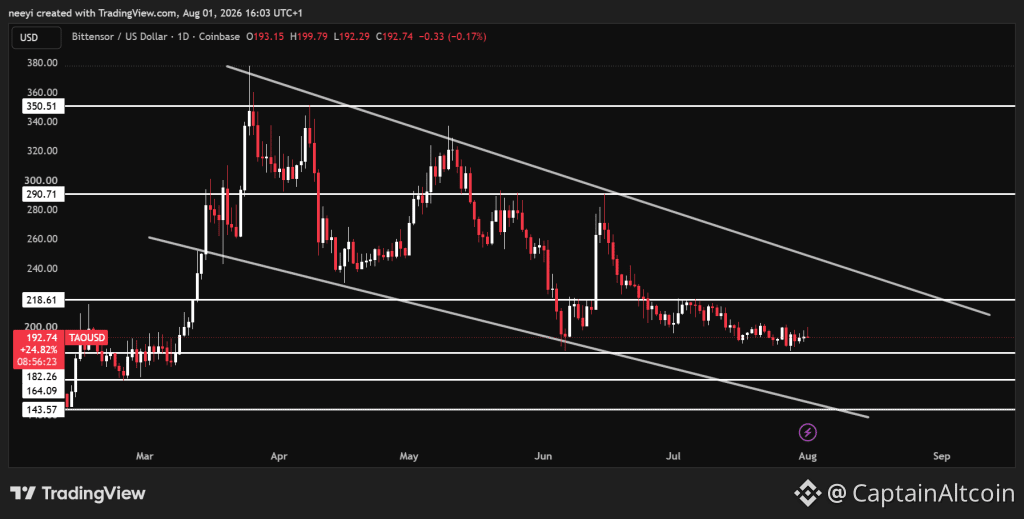Image resolution: width=1024 pixels, height=519 pixels.
Task: Click the low value L192.29
Action: click(352, 37)
